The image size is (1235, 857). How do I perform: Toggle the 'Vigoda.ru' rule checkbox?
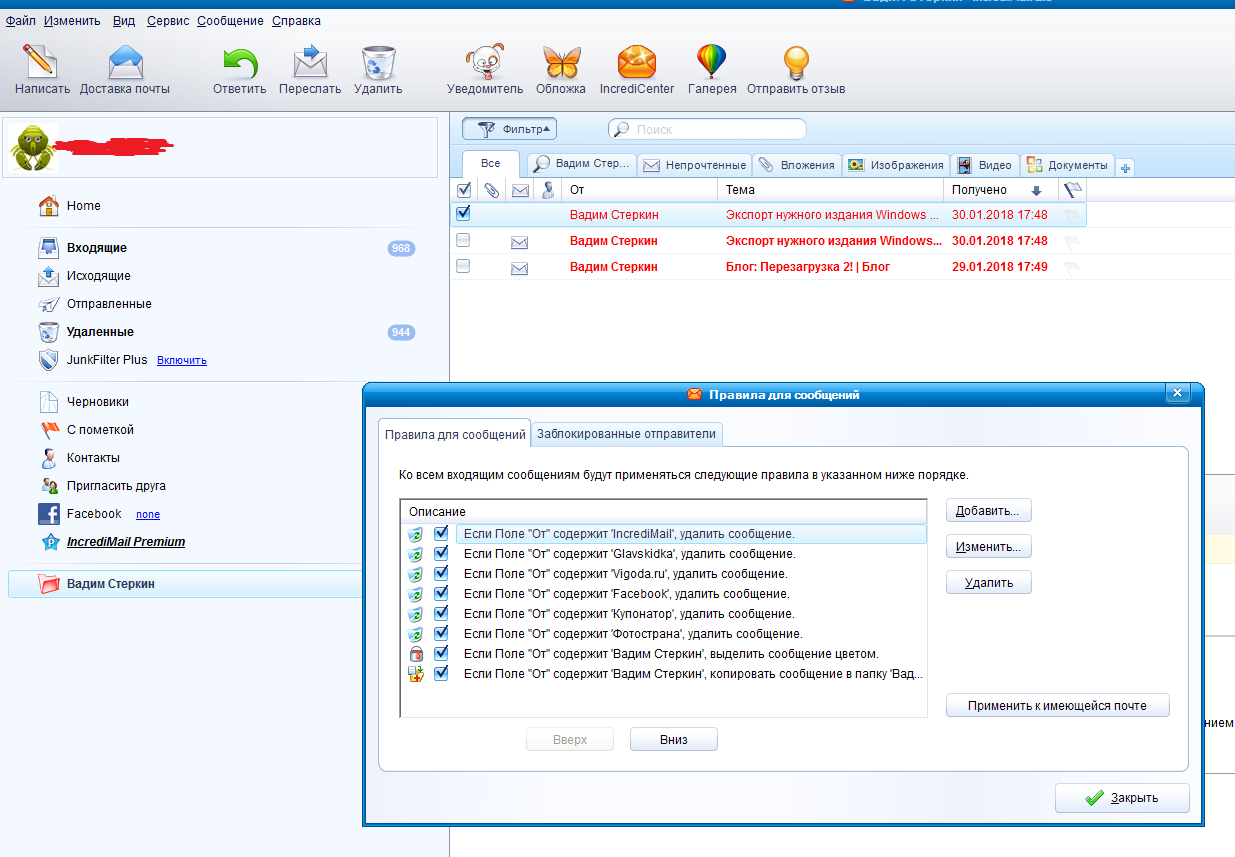coord(440,574)
